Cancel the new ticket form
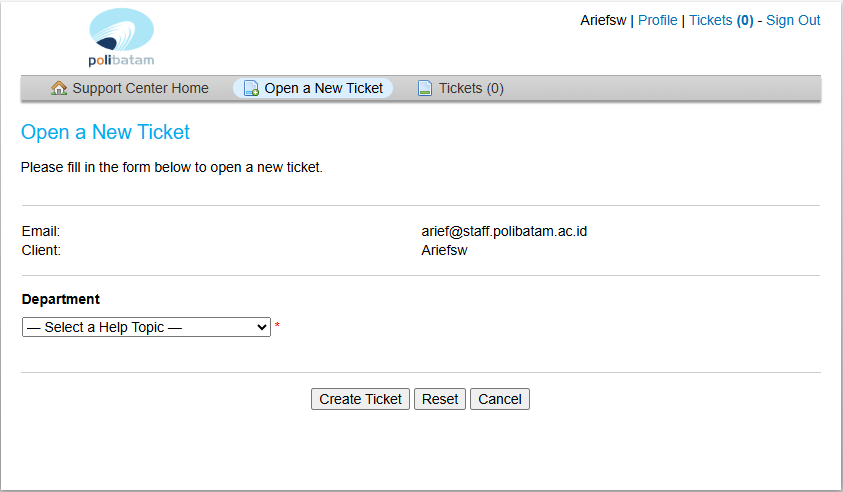The height and width of the screenshot is (492, 843). pos(500,399)
